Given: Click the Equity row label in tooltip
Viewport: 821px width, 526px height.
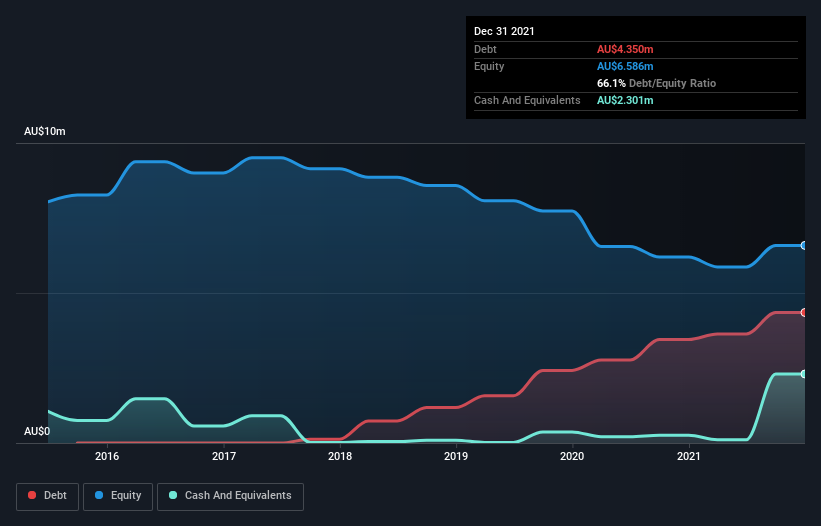Looking at the screenshot, I should click(489, 66).
